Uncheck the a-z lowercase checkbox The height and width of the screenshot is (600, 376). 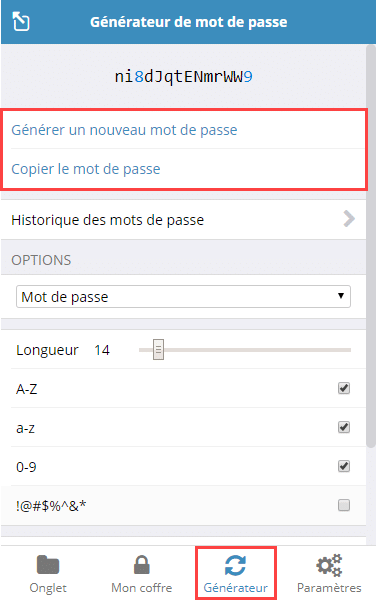click(x=344, y=427)
